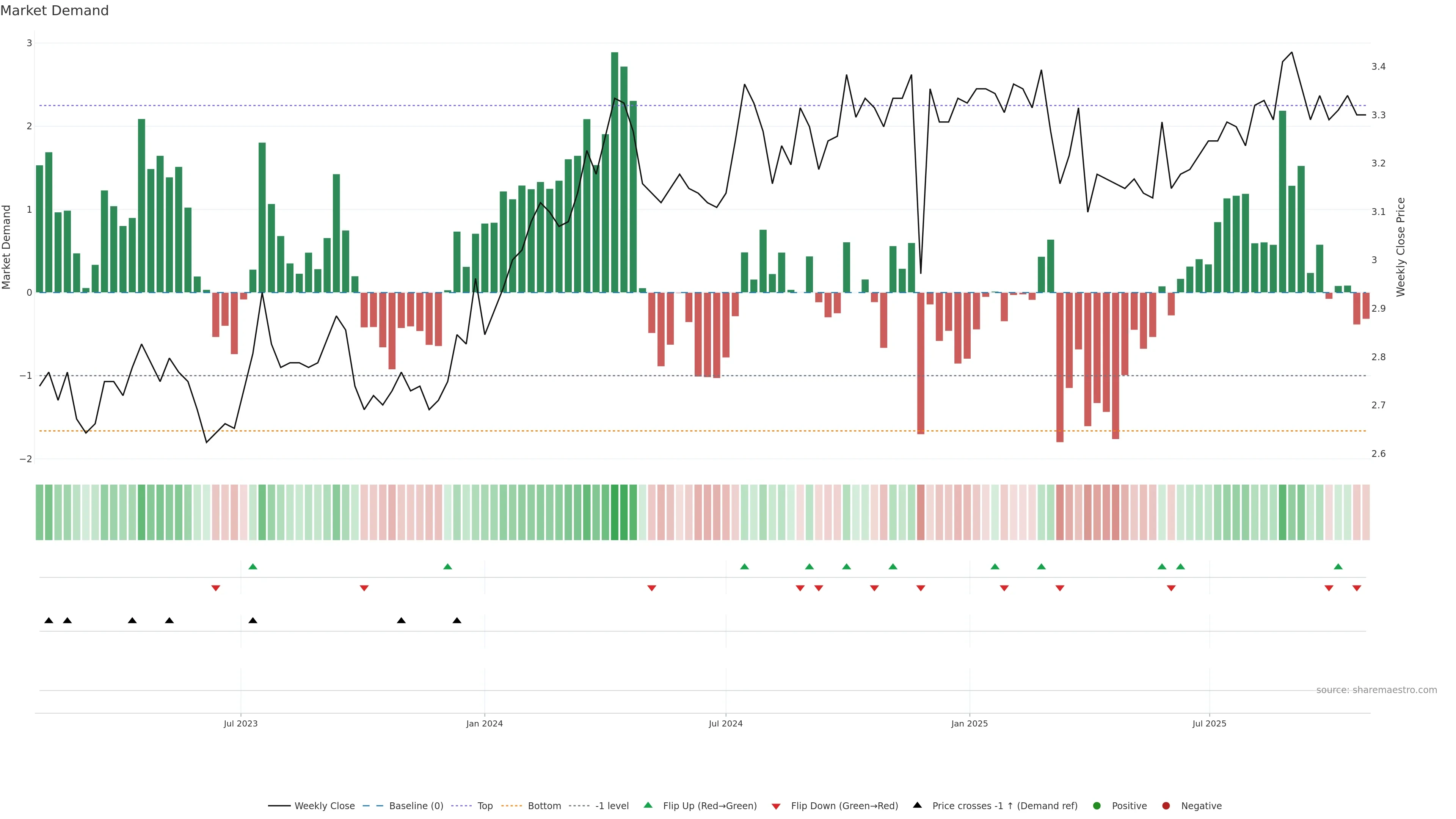Click the sharemaestro.com source text
The height and width of the screenshot is (819, 1456).
coord(1376,690)
